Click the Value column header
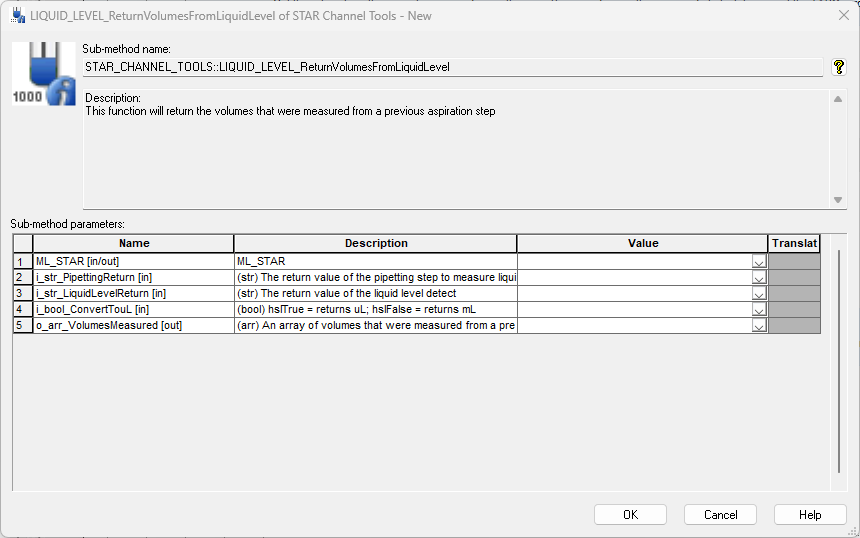This screenshot has height=538, width=860. point(643,243)
